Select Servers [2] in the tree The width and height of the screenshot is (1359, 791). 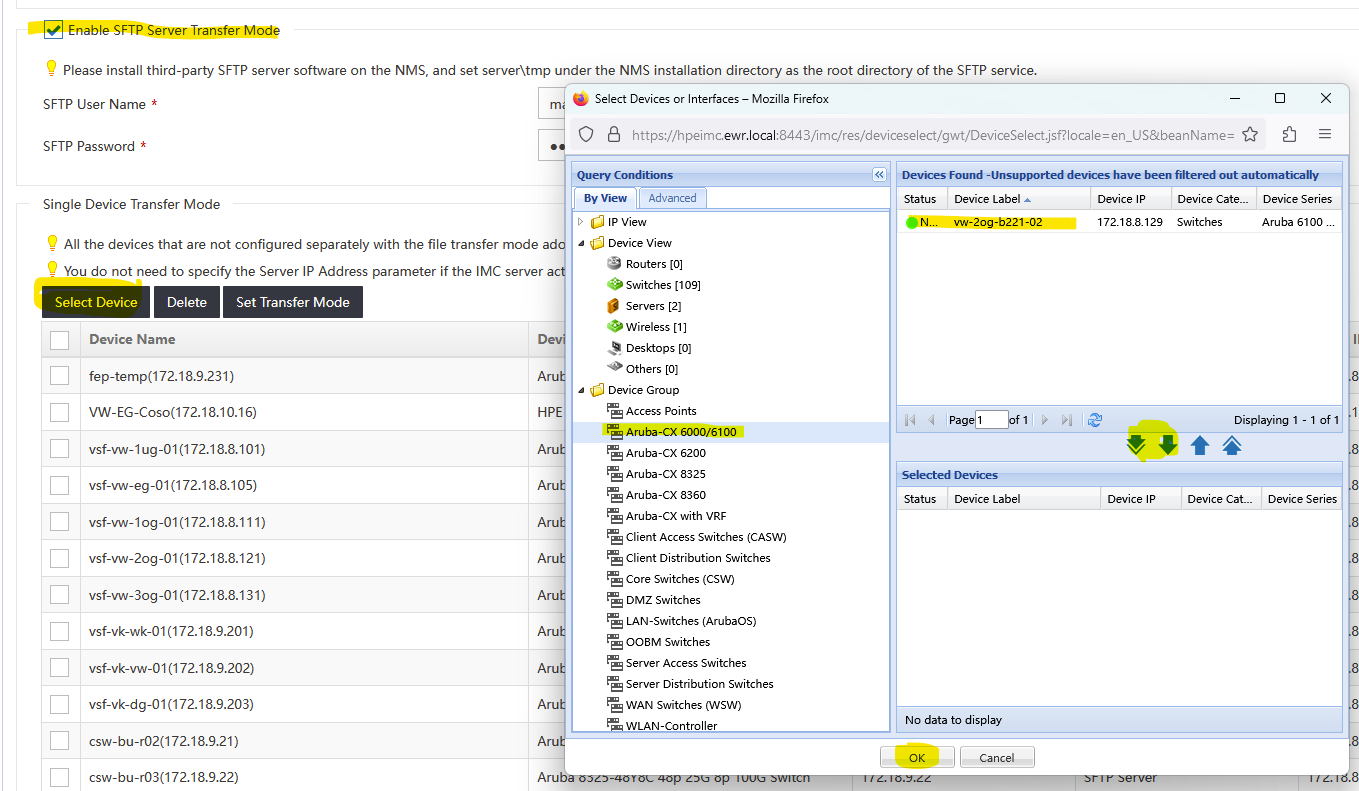point(653,306)
